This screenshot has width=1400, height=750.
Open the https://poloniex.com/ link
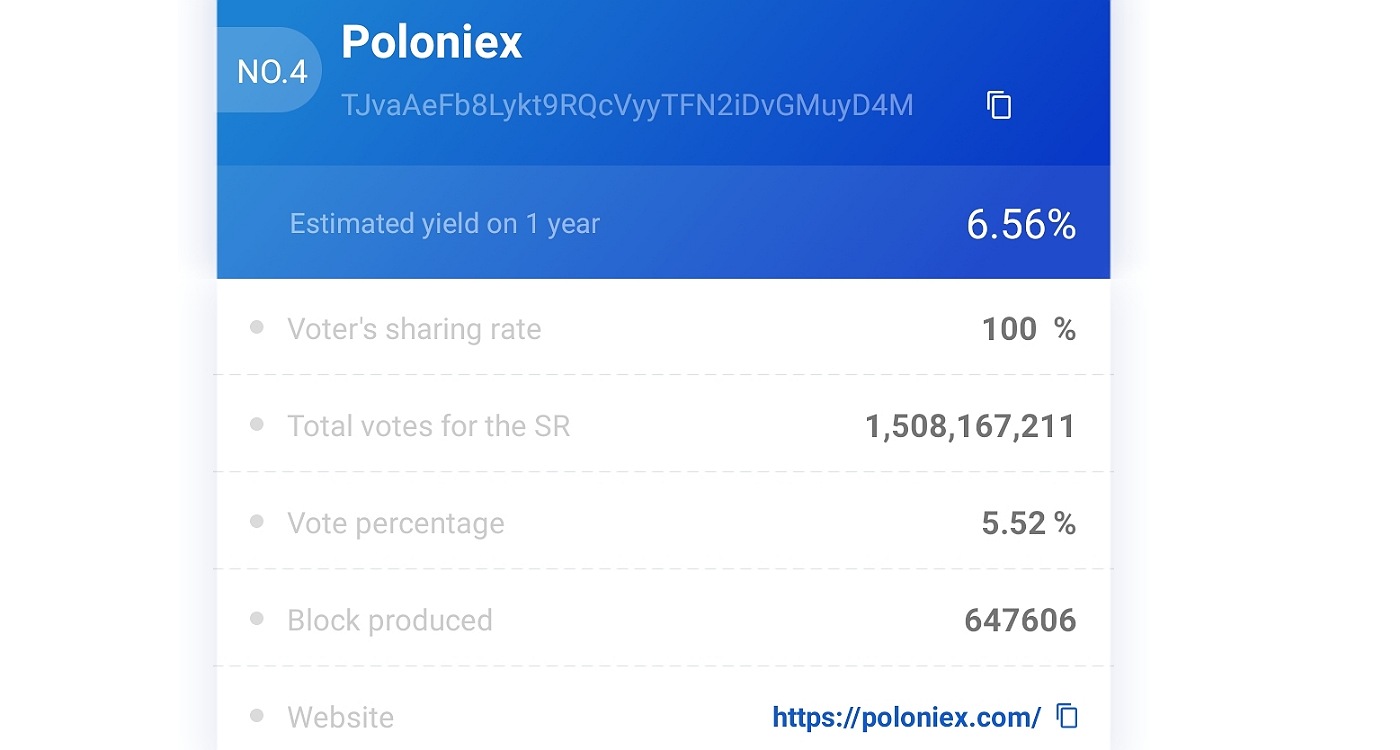pyautogui.click(x=907, y=717)
